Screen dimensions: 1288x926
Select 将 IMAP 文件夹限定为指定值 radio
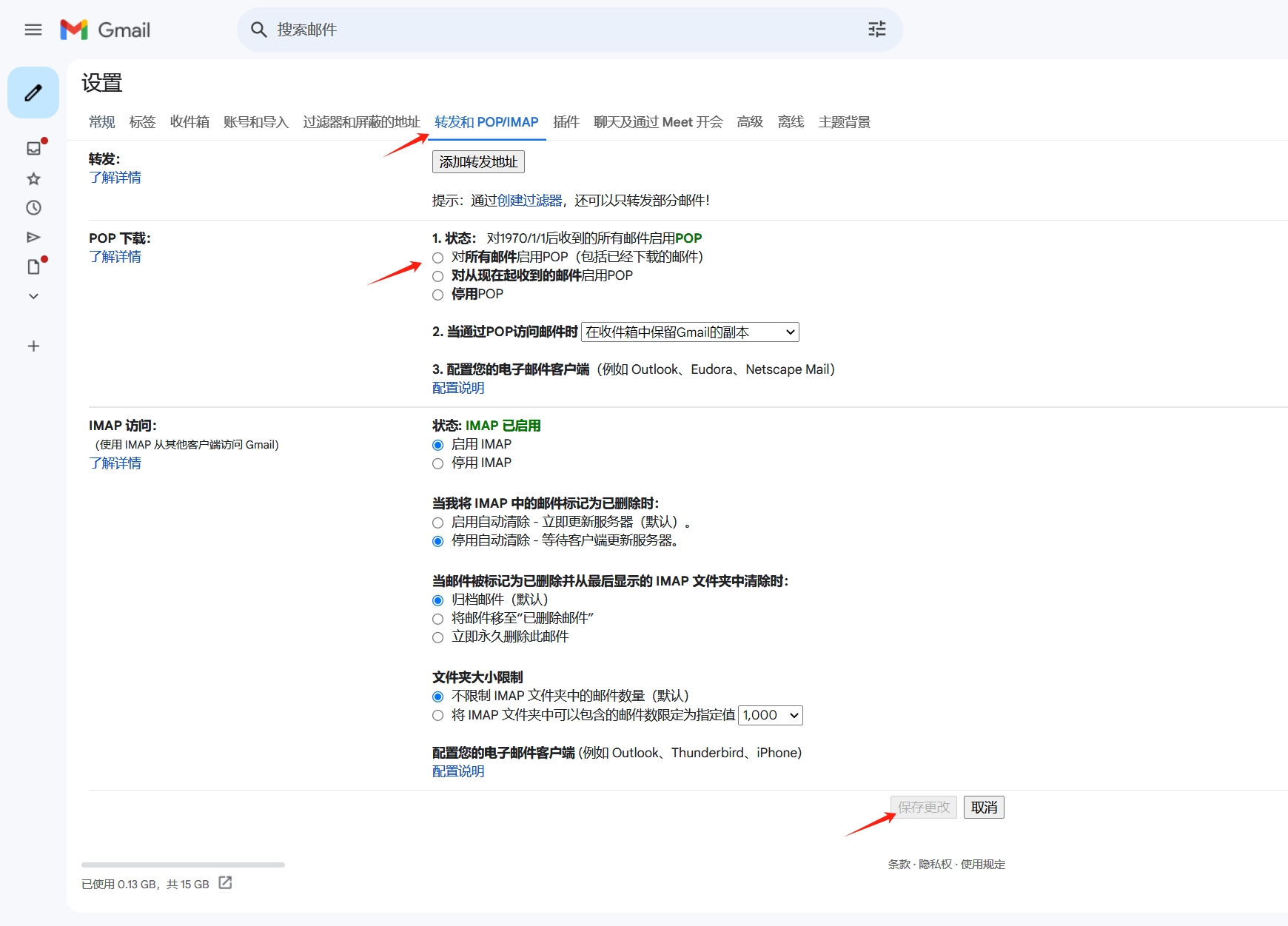[438, 715]
